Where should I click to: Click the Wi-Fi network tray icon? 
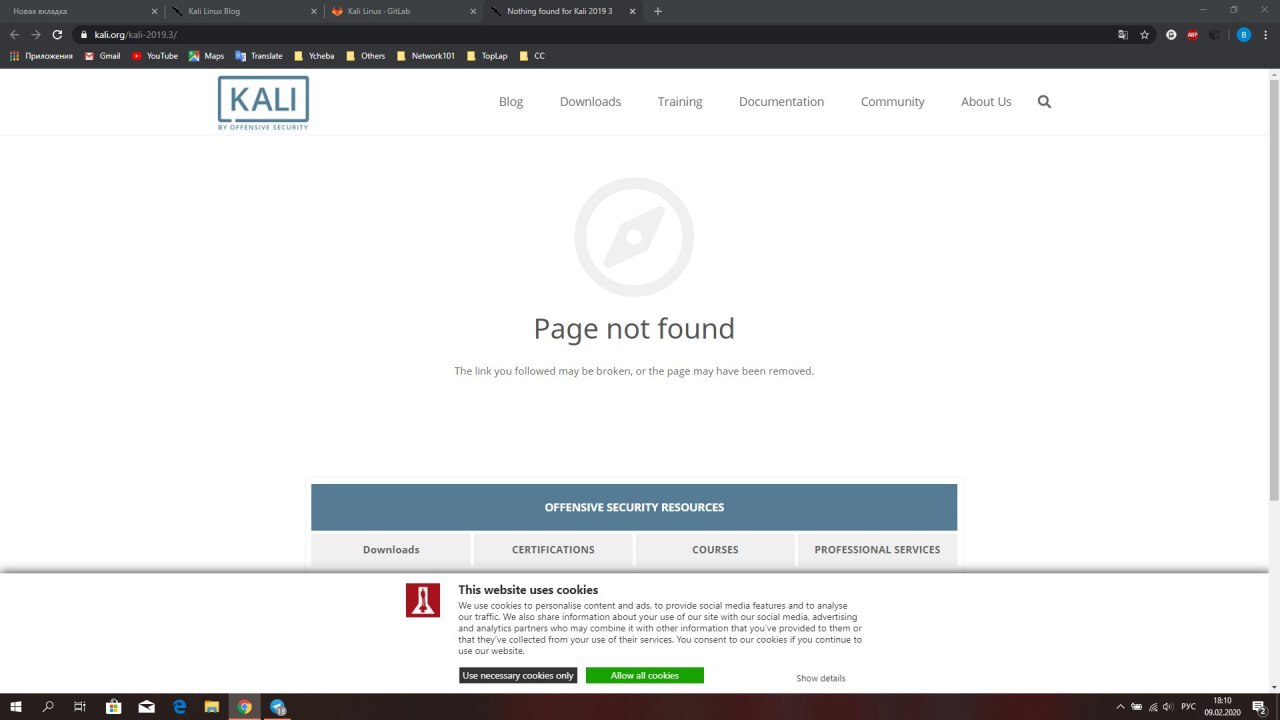1152,707
